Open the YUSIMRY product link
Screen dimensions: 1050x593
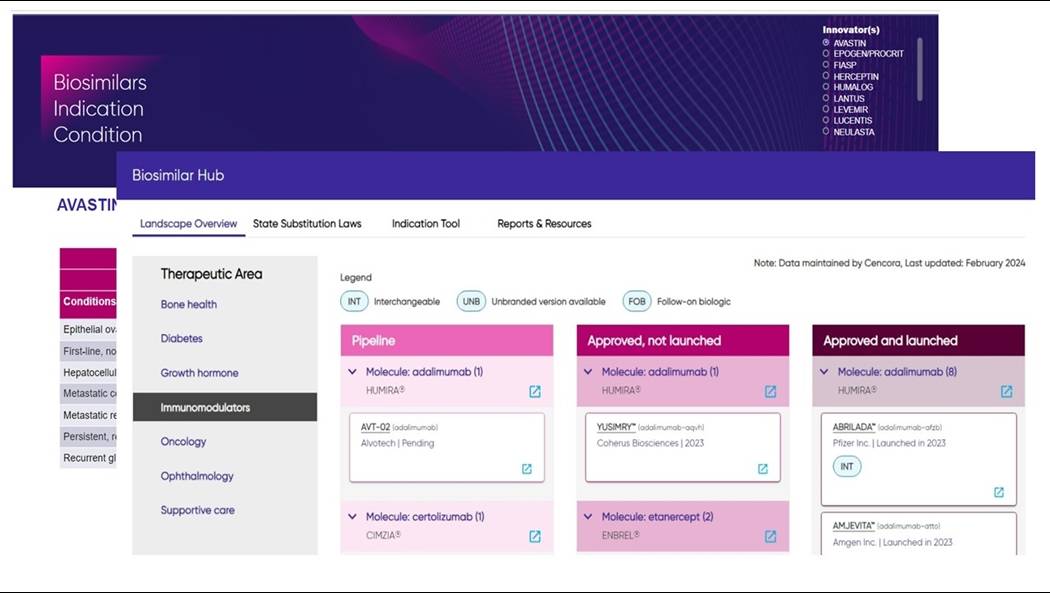616,427
